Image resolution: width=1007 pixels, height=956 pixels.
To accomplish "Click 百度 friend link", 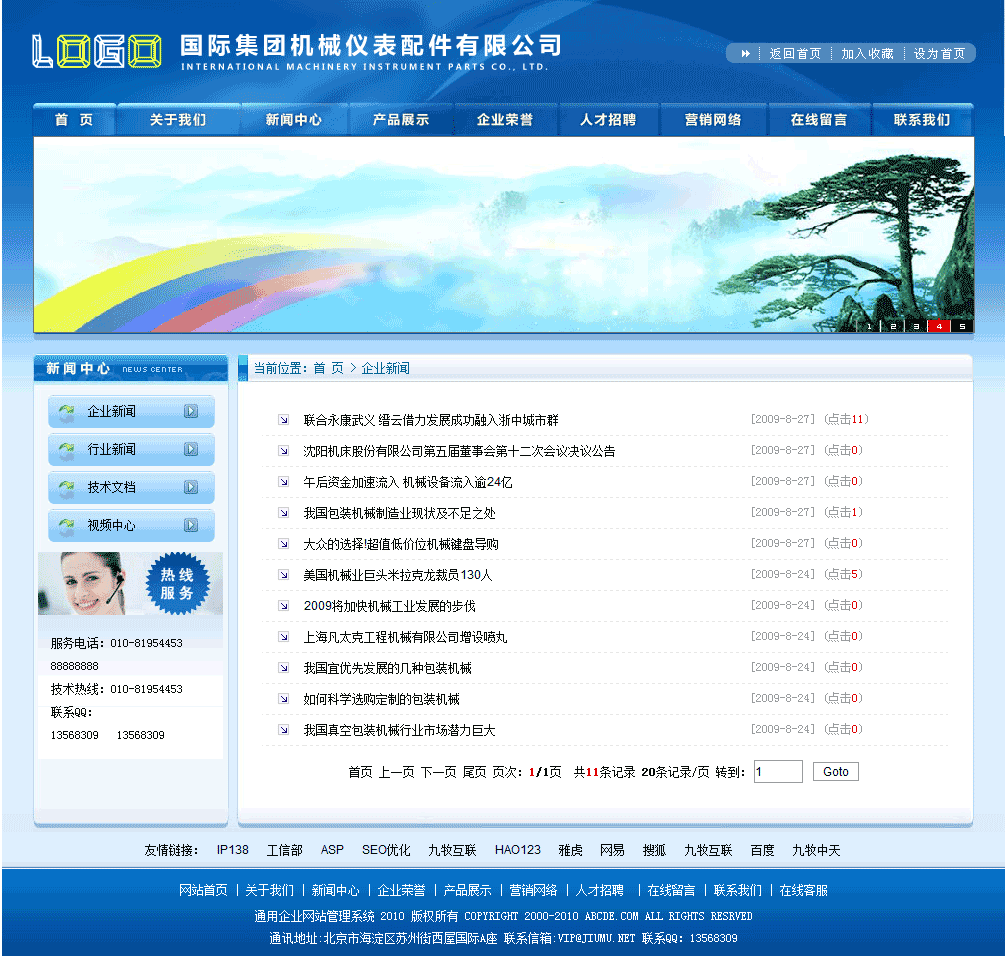I will pyautogui.click(x=762, y=850).
